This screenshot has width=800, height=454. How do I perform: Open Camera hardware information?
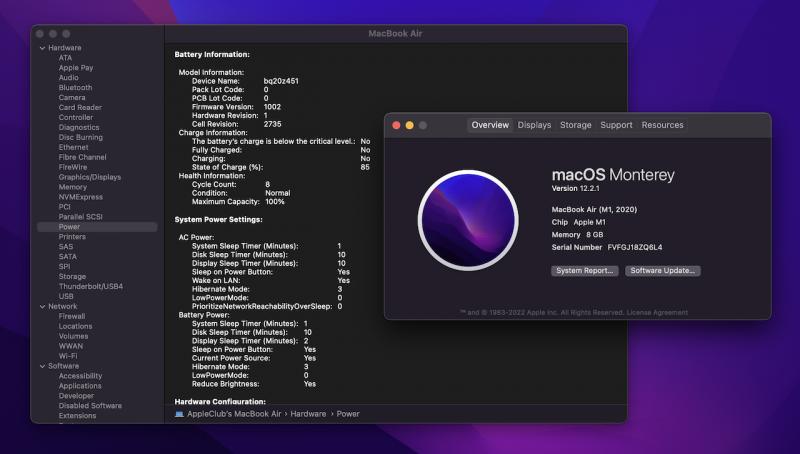[72, 97]
